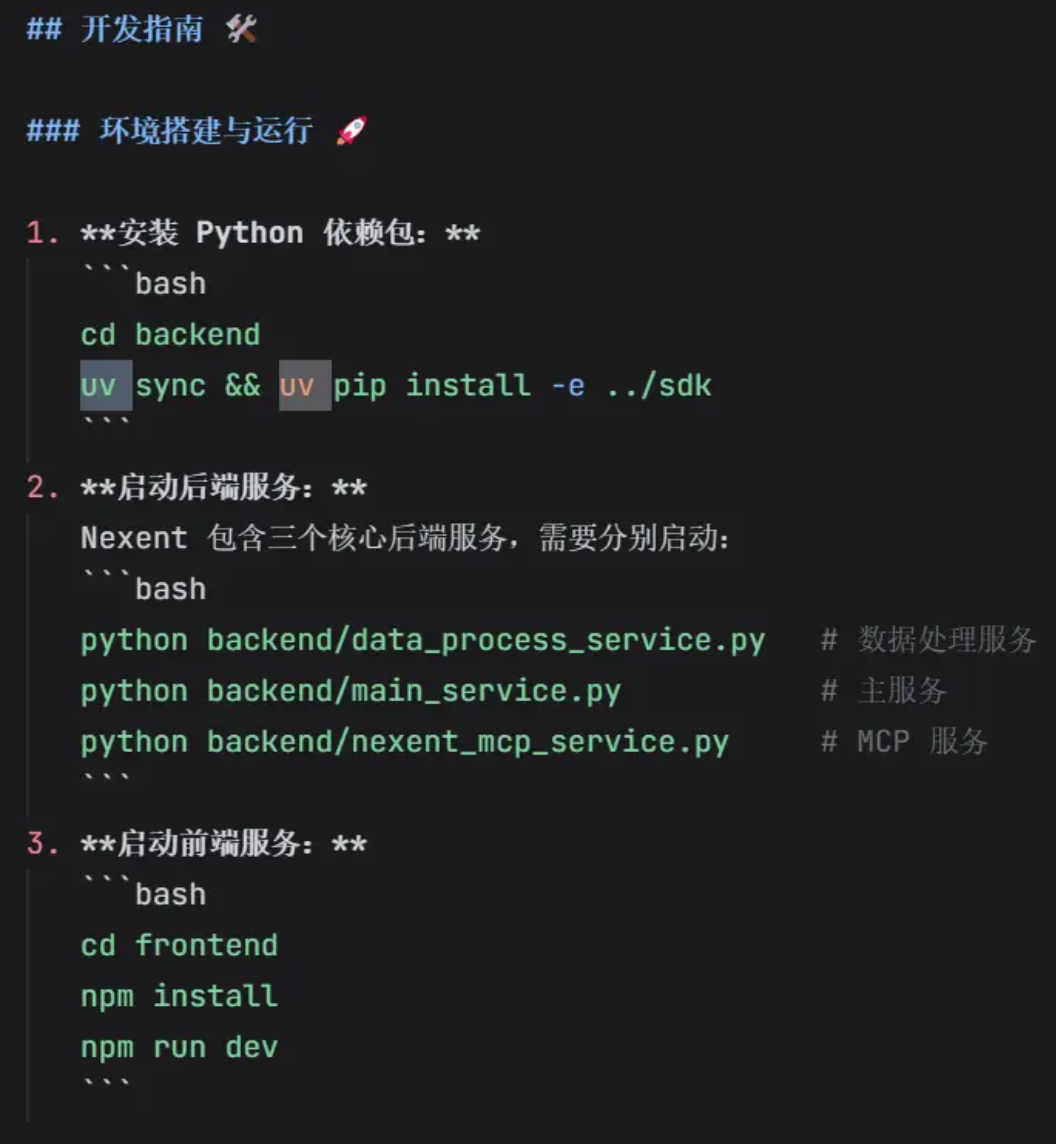Click list number 1 marker
Screen dimensions: 1056x1144
[42, 233]
